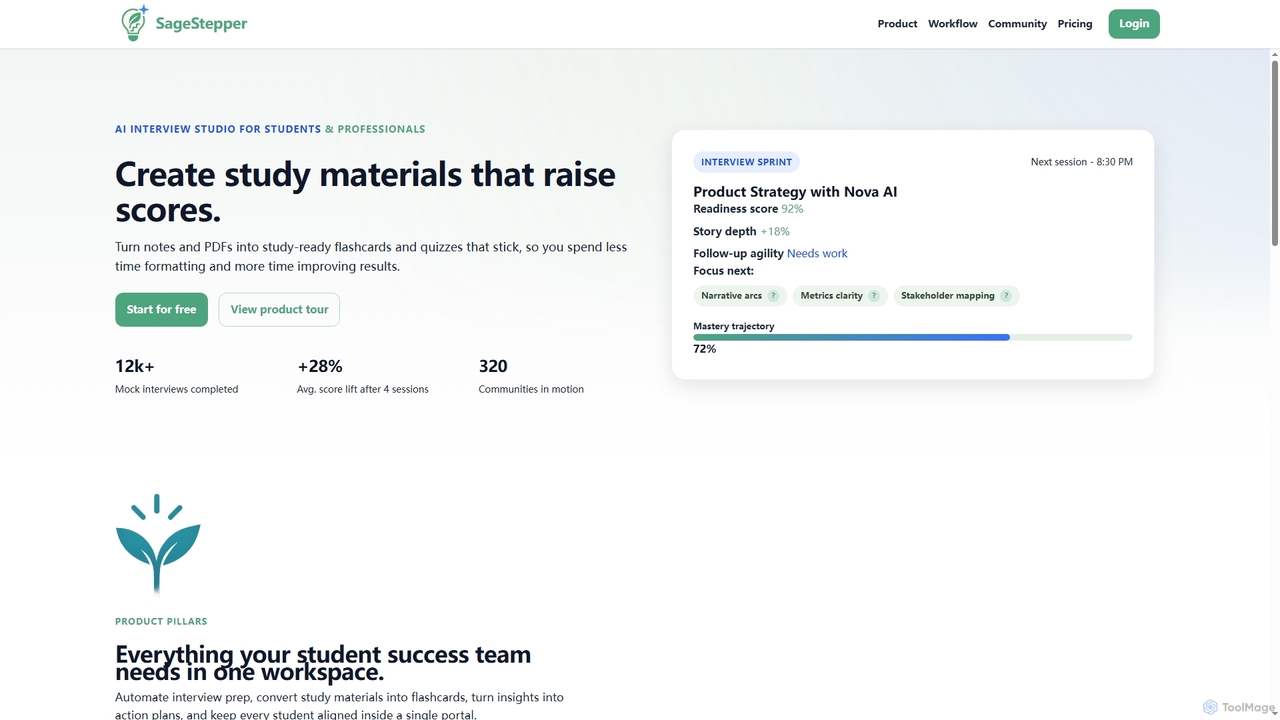Click the 'PRODUCT PILLARS' label
This screenshot has height=720, width=1280.
tap(161, 621)
